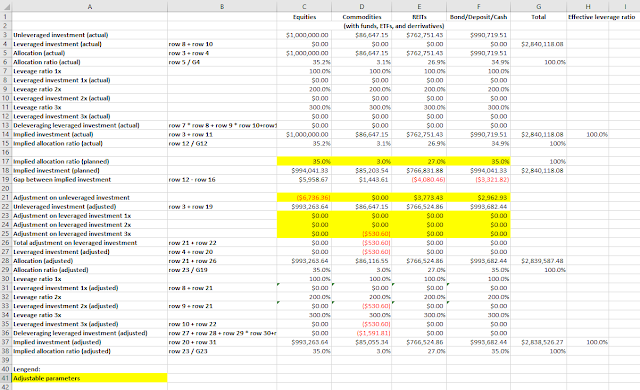Select yellow "Adjustable parameters" legend cell

(89, 378)
